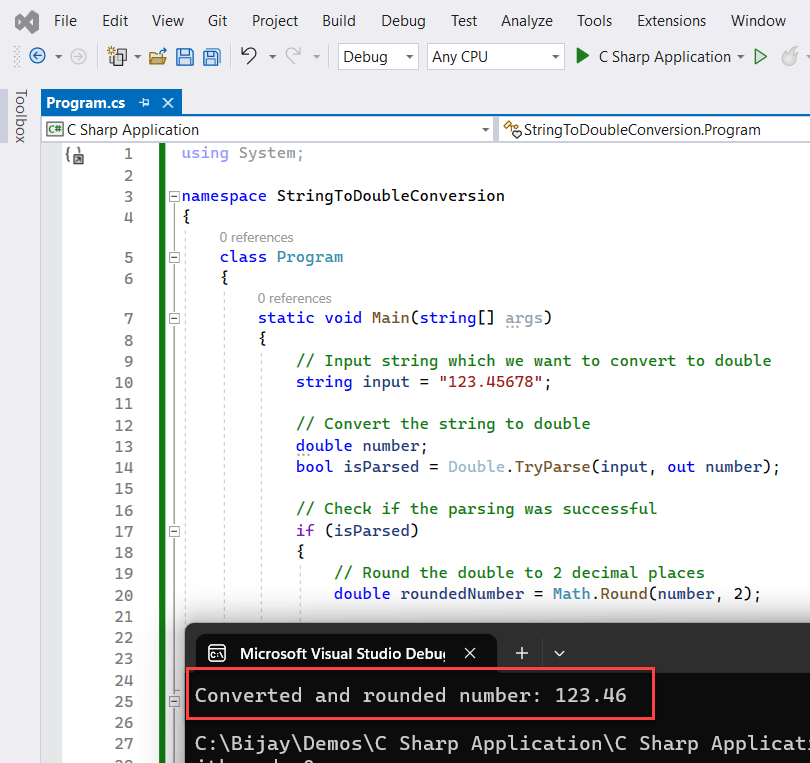Click the Save icon
The width and height of the screenshot is (810, 763).
185,57
